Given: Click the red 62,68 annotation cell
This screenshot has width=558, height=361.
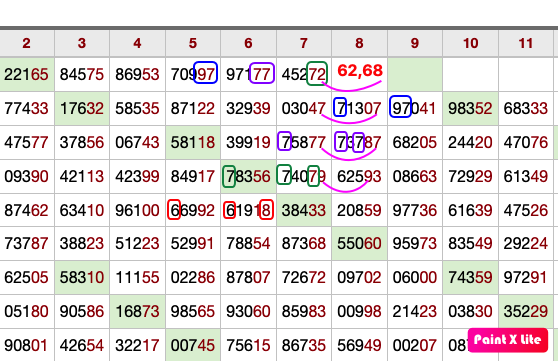Looking at the screenshot, I should pos(359,74).
